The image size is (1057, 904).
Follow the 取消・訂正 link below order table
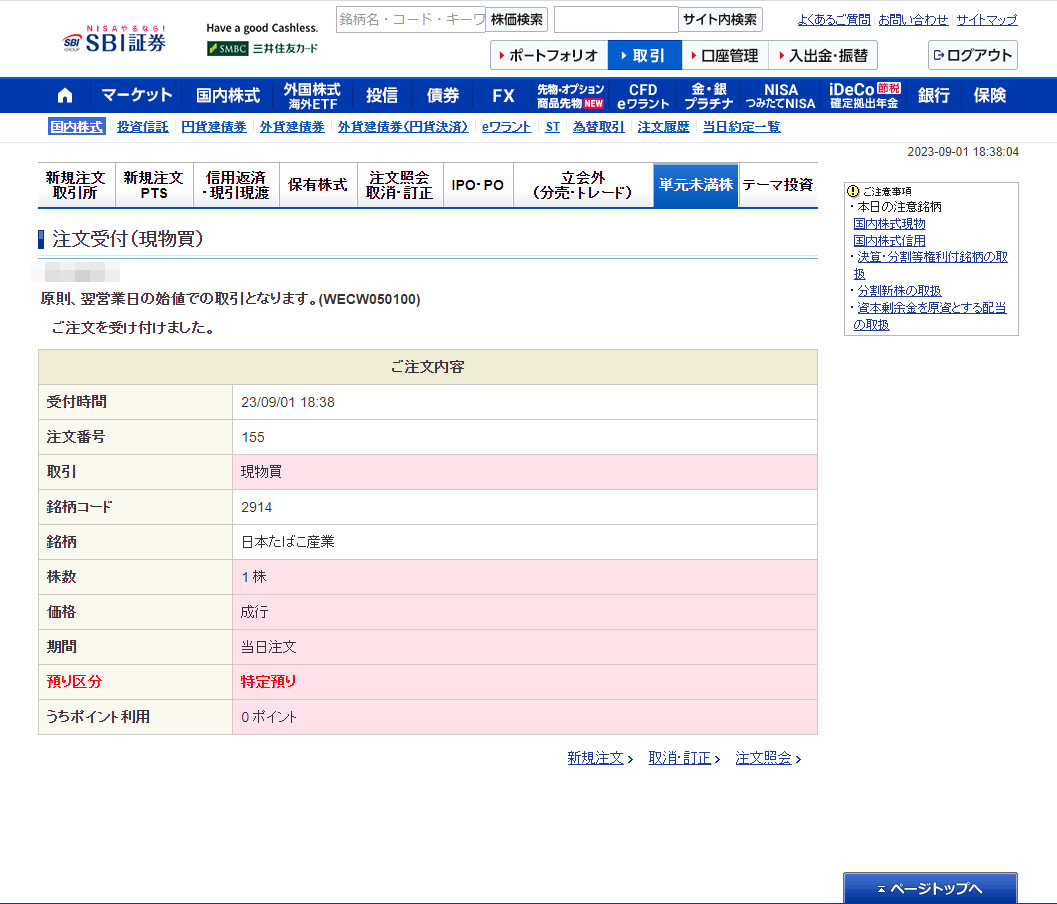coord(680,758)
